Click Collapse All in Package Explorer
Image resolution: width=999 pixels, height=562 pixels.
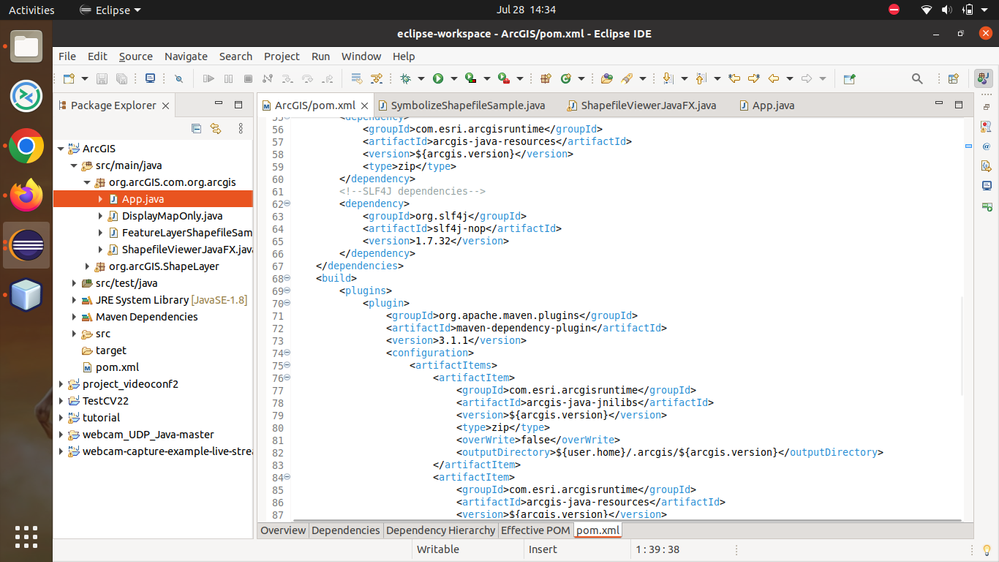pyautogui.click(x=196, y=128)
